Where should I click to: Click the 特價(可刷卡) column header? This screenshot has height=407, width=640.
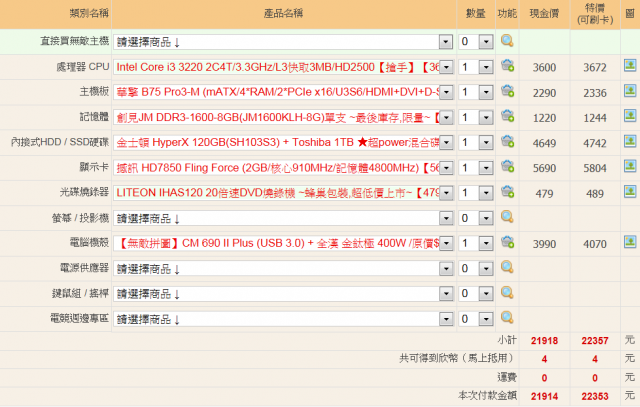click(595, 14)
